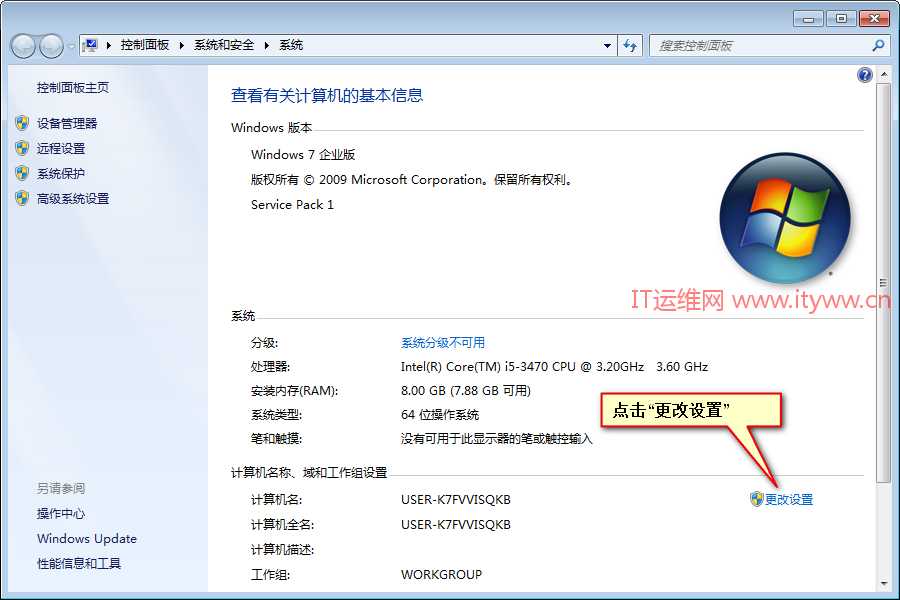Click the shield icon beside 高级系统设置
900x600 pixels.
(22, 198)
